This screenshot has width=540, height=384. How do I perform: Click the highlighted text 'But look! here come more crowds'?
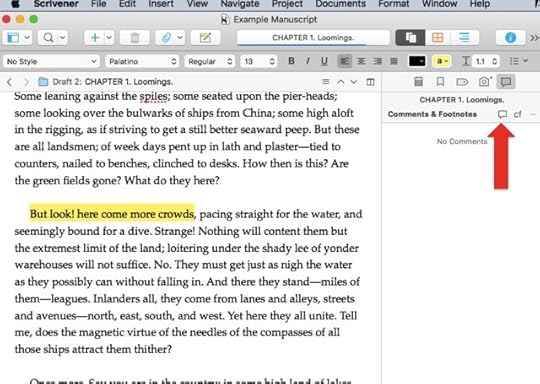pos(112,214)
